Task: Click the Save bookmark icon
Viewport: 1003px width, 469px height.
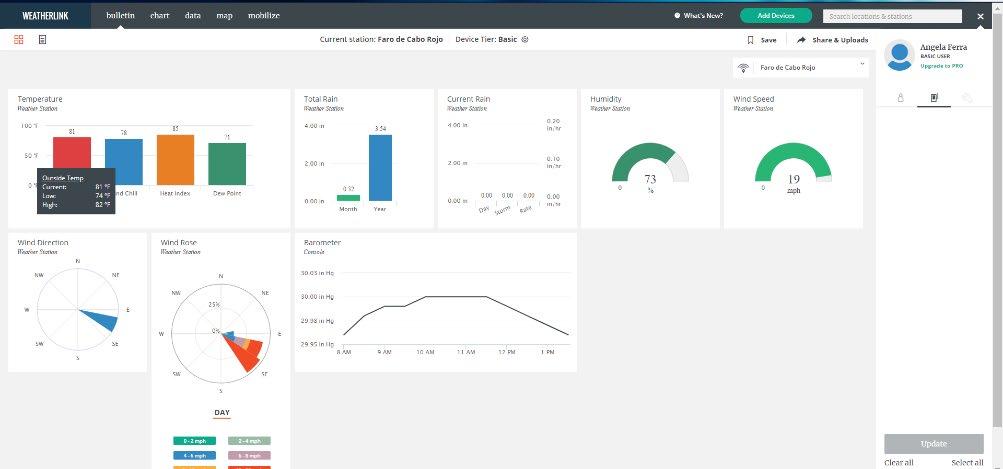Action: pyautogui.click(x=751, y=40)
